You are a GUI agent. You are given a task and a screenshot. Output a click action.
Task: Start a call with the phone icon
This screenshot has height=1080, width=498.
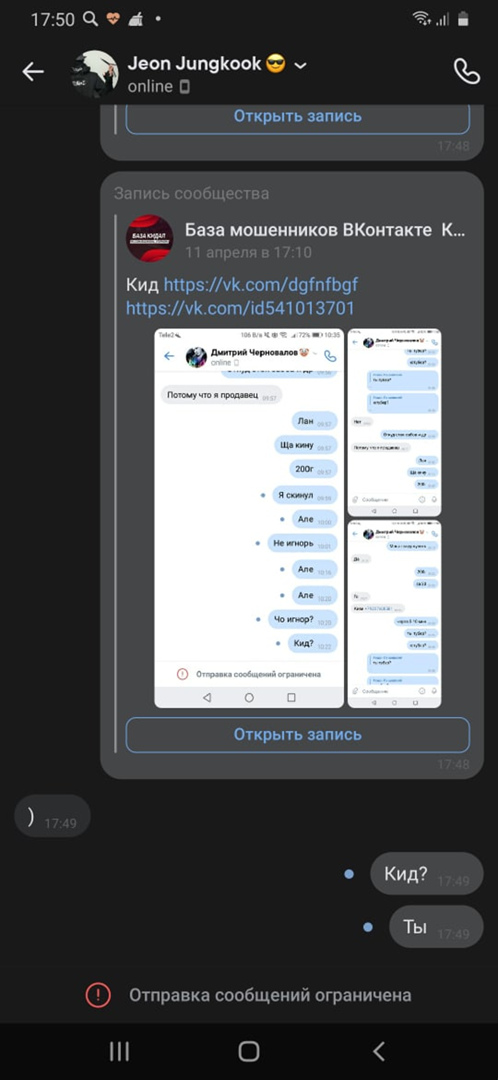pyautogui.click(x=466, y=72)
